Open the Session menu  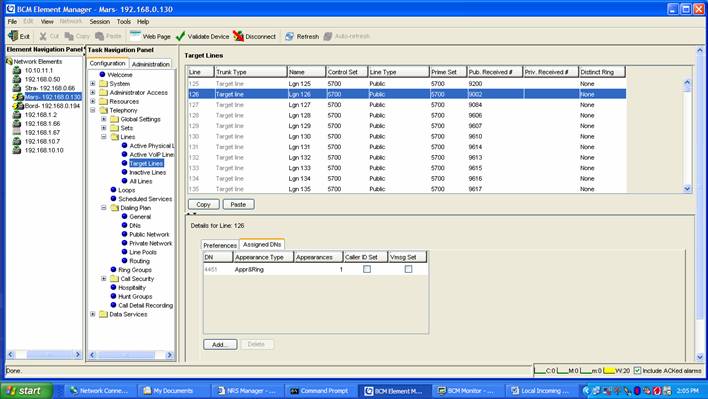coord(99,21)
